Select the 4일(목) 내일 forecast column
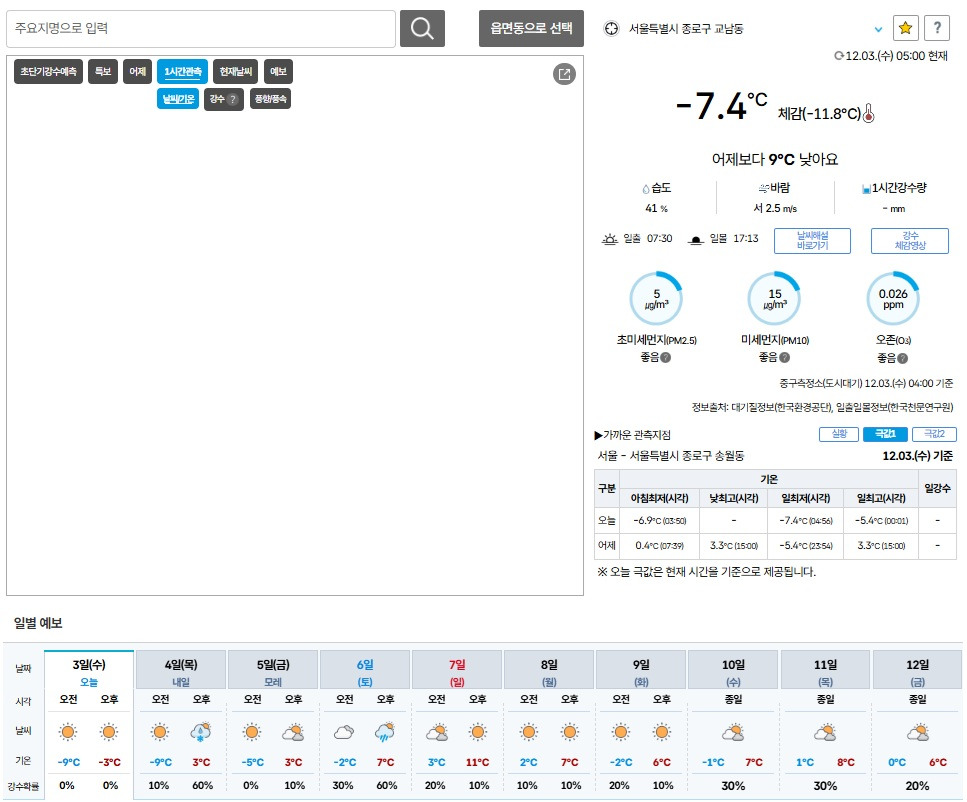The width and height of the screenshot is (967, 802). click(x=181, y=670)
